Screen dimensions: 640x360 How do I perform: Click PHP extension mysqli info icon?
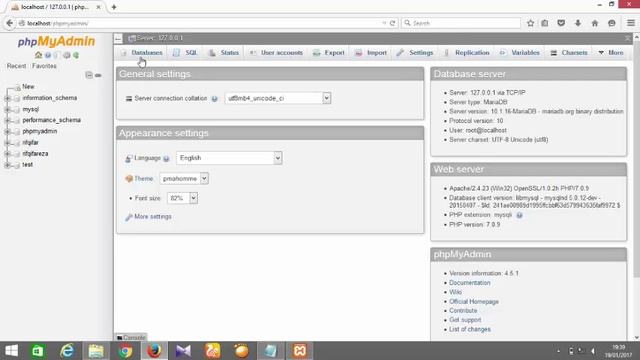click(x=519, y=215)
